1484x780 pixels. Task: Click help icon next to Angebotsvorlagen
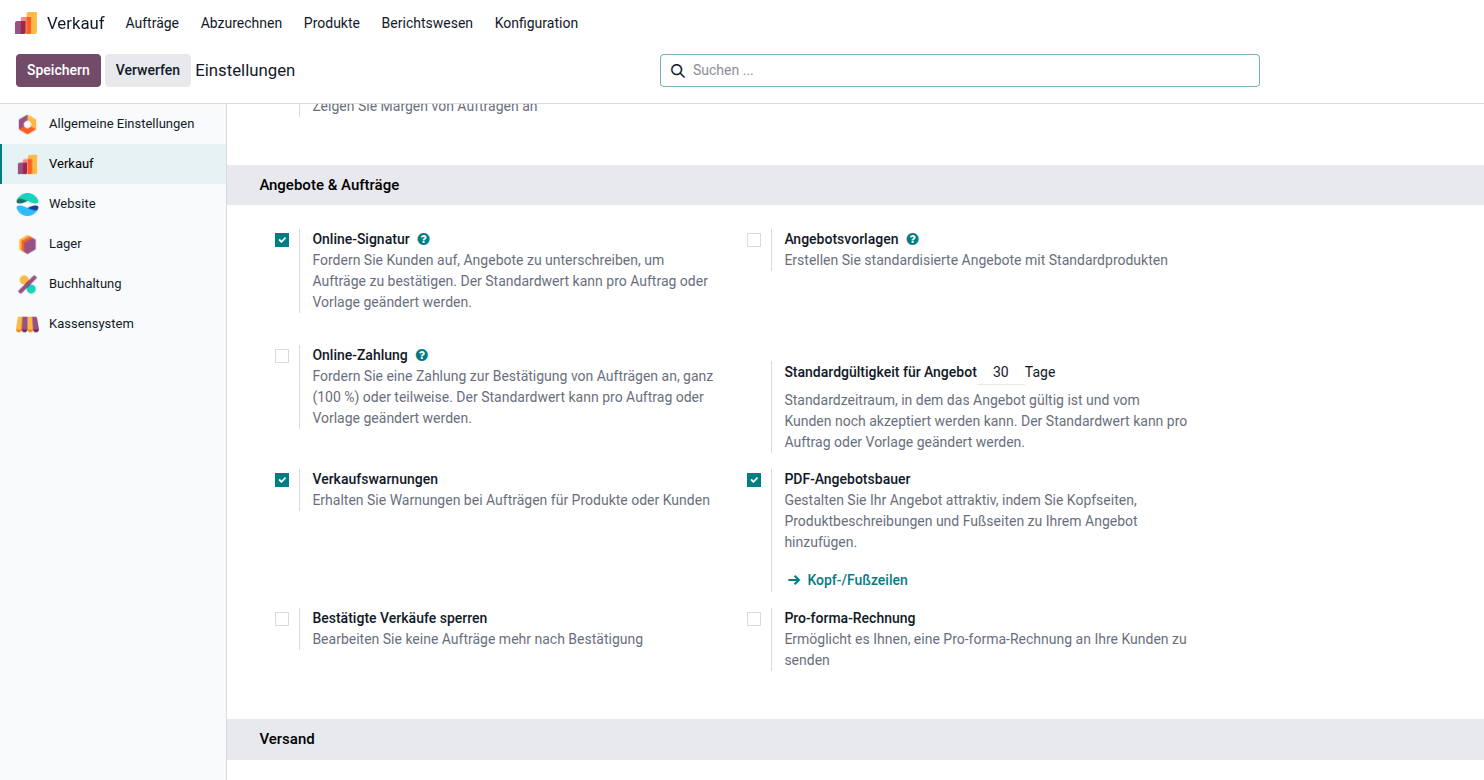point(912,240)
